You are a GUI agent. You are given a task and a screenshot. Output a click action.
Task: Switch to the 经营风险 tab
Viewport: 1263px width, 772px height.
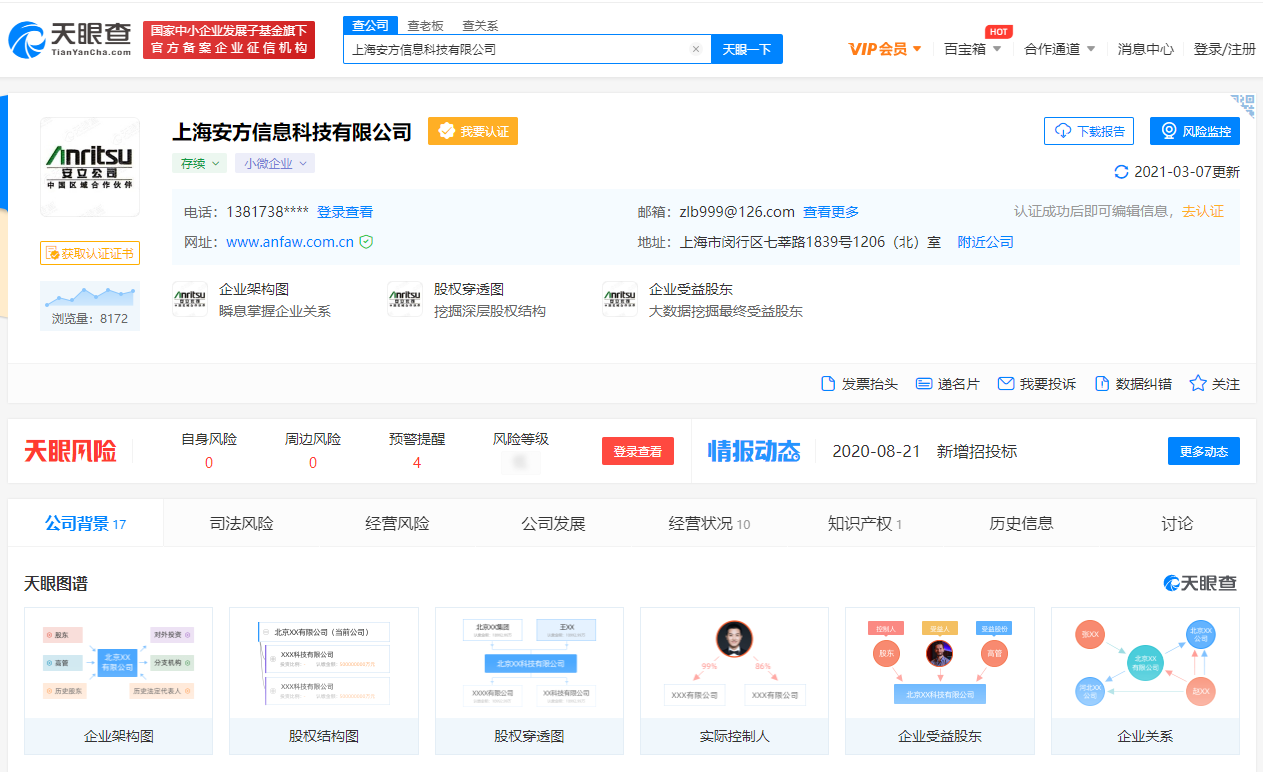[x=397, y=523]
